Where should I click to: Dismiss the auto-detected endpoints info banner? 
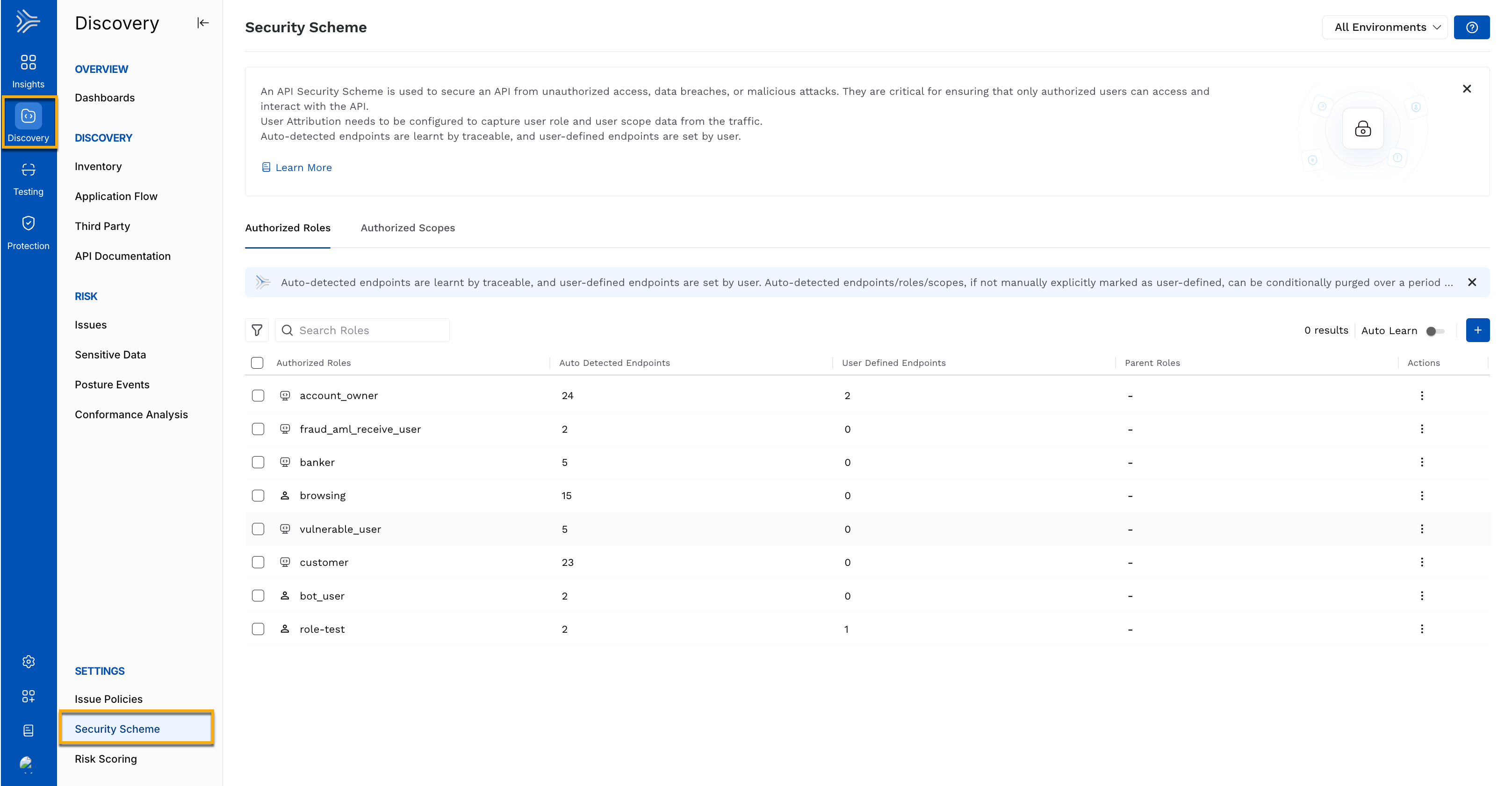tap(1471, 283)
